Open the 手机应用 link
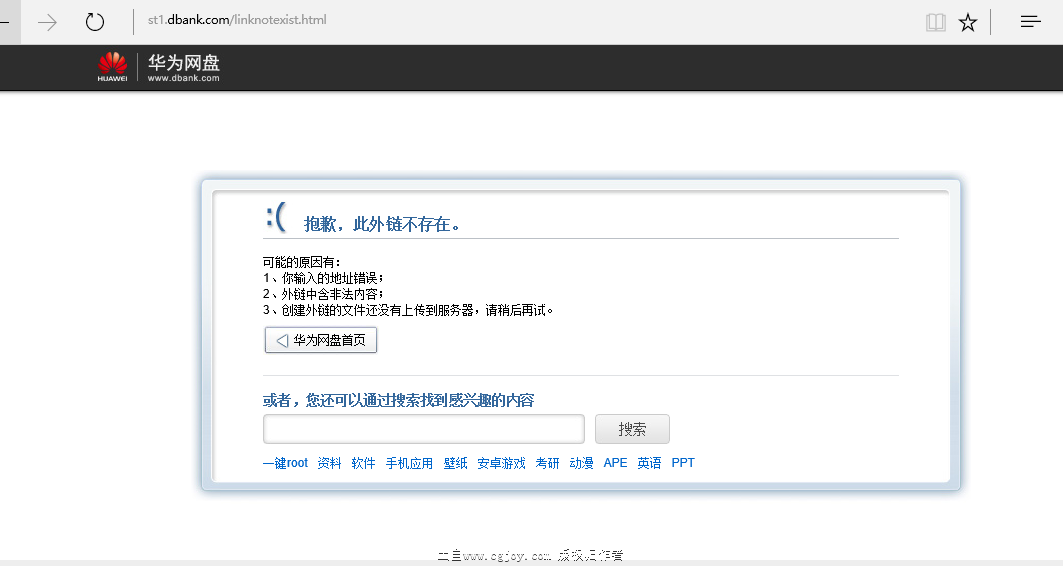1063x566 pixels. (x=409, y=463)
